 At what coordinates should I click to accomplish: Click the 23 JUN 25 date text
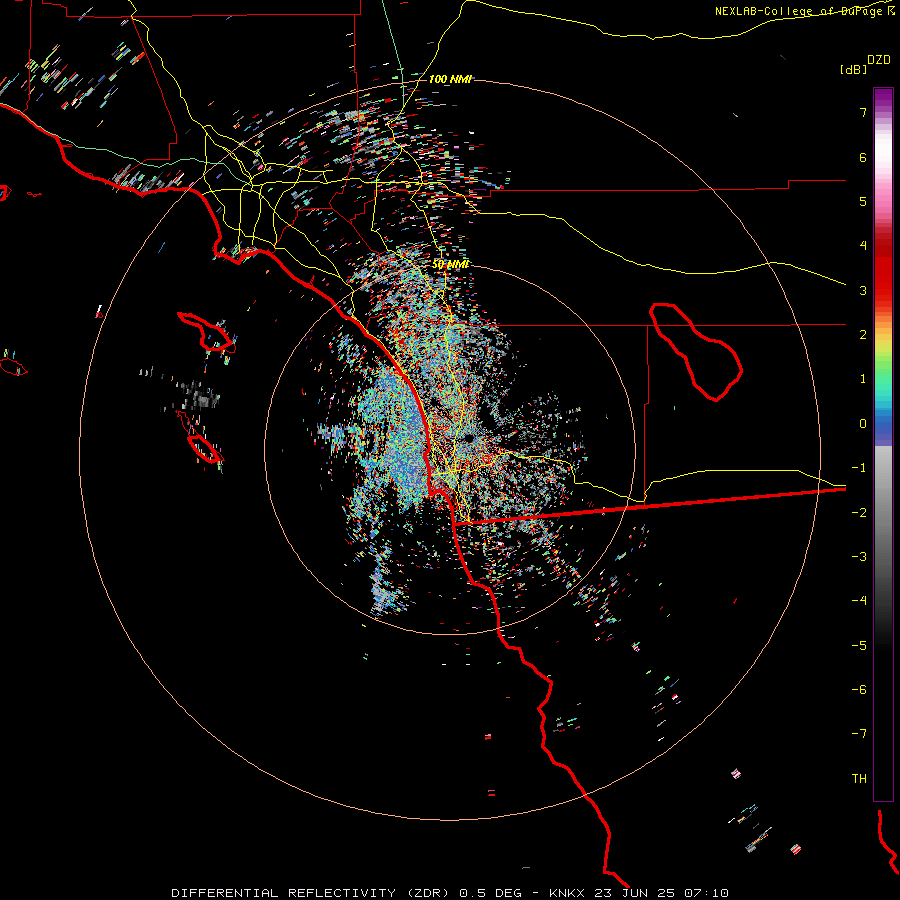tap(634, 893)
